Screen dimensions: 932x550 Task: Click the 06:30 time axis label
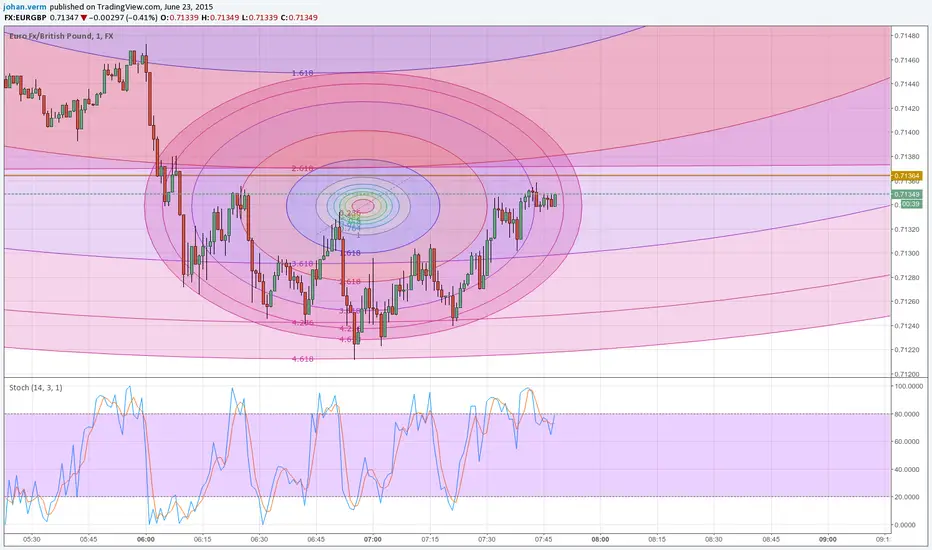pyautogui.click(x=259, y=539)
